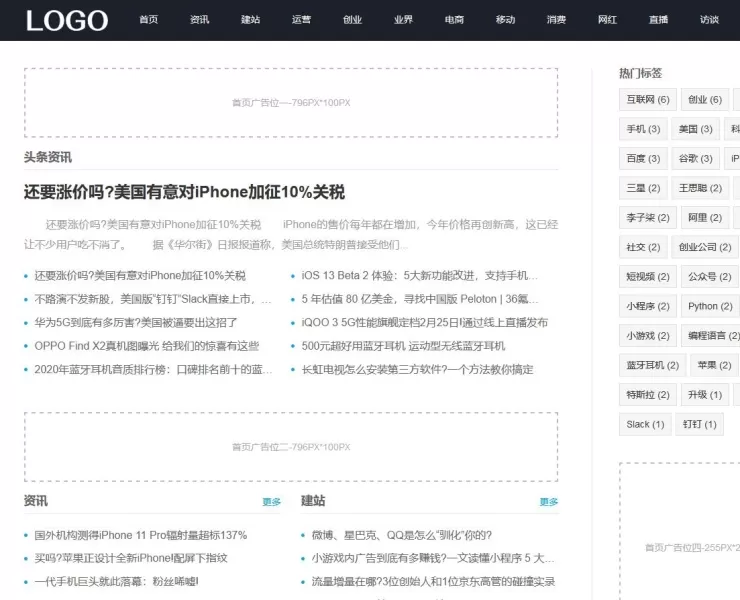The width and height of the screenshot is (740, 600).
Task: Select the Python (2) tag
Action: coord(709,306)
